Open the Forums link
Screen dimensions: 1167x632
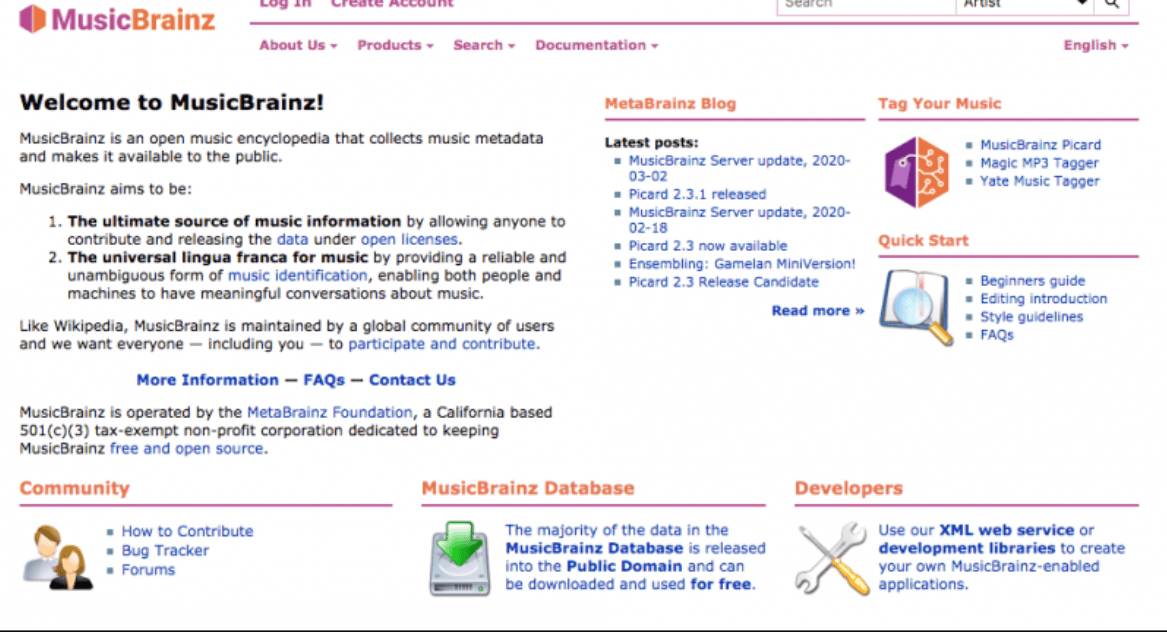tap(148, 570)
